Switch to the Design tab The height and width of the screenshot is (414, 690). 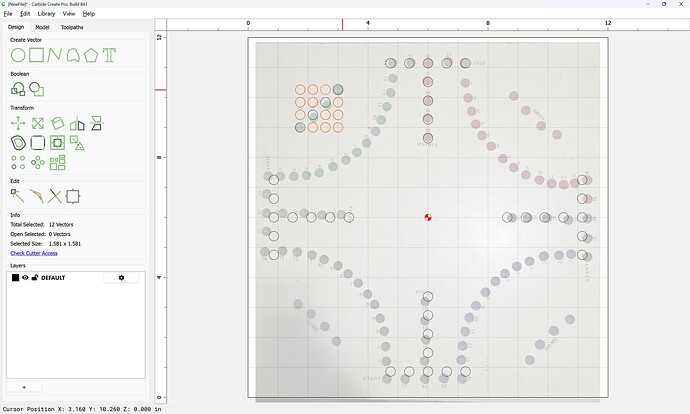[x=16, y=27]
